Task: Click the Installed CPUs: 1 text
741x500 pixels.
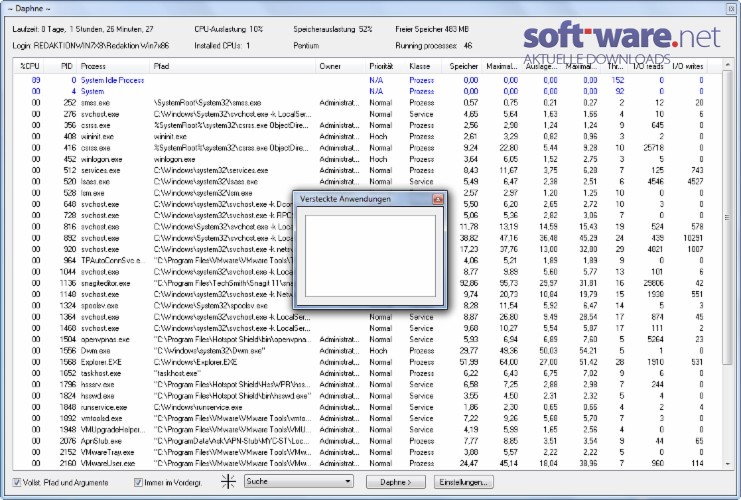Action: tap(222, 46)
